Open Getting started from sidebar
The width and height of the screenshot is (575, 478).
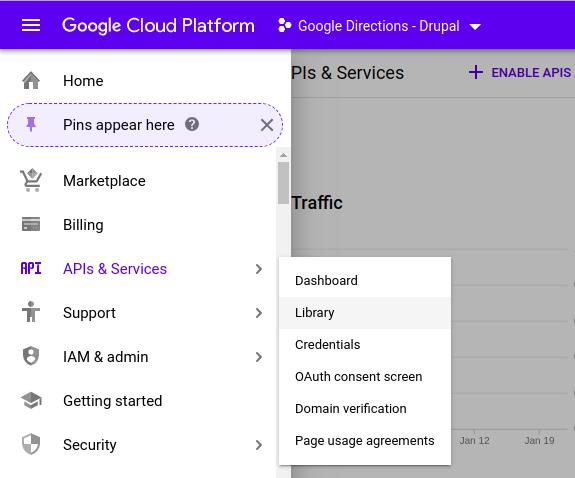tap(113, 401)
